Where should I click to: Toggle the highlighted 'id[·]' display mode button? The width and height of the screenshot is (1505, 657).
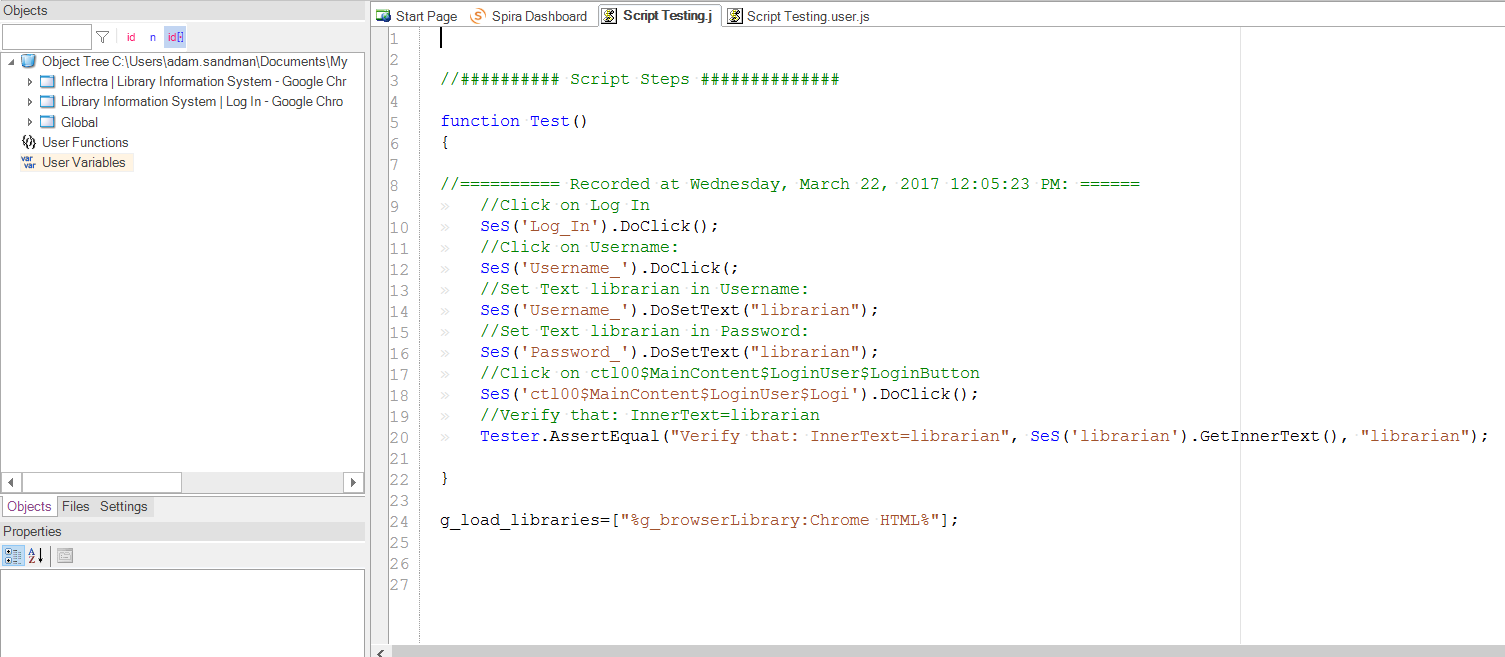[175, 37]
